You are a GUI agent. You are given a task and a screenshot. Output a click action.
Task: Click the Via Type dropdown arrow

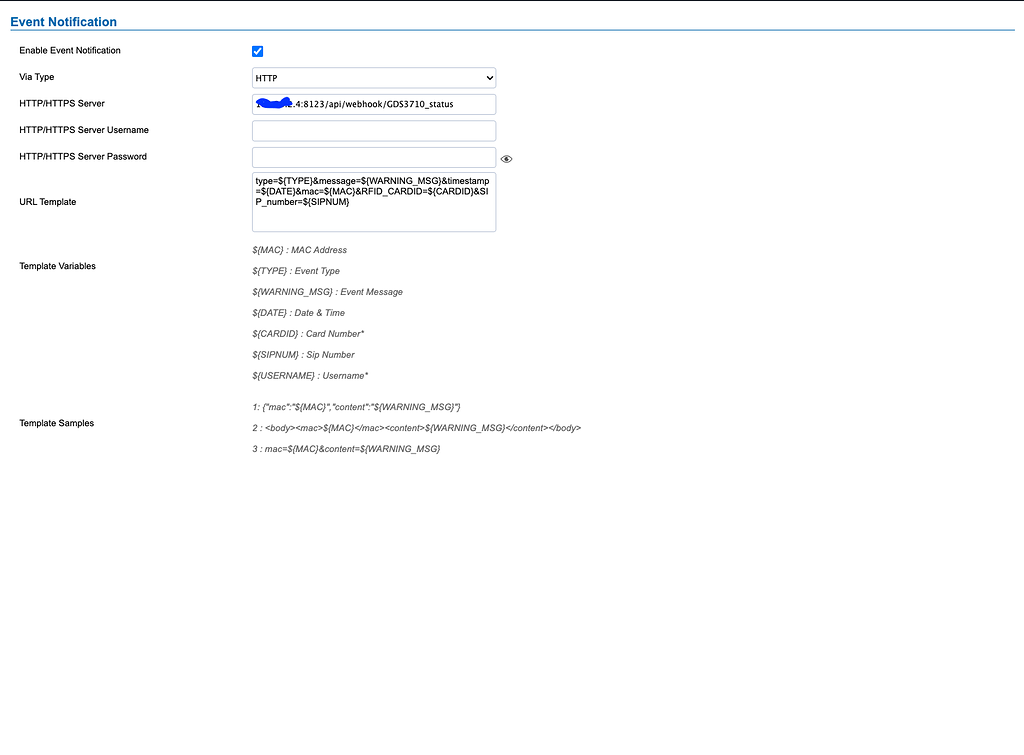(489, 77)
